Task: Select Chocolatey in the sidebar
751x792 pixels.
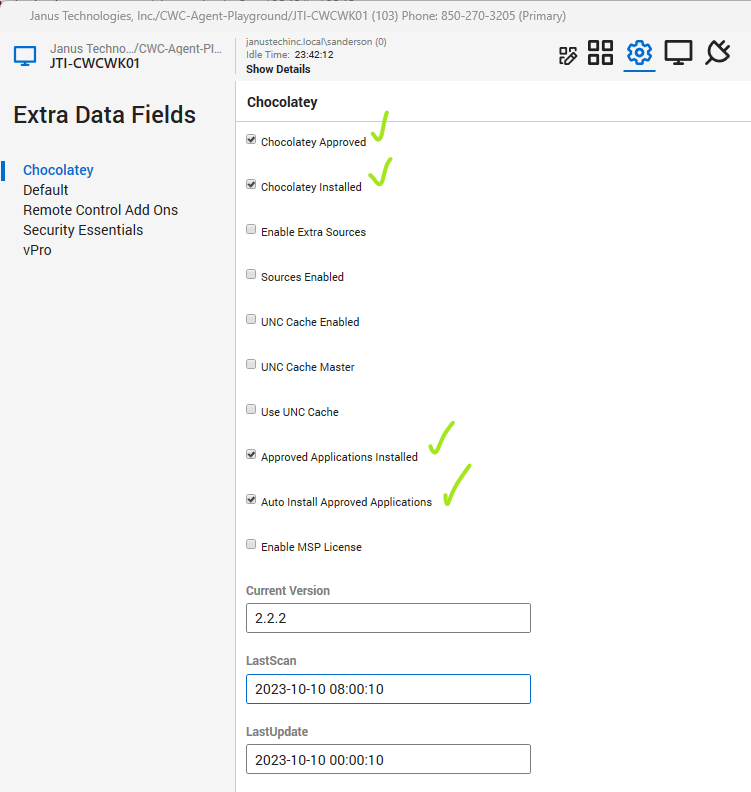Action: (58, 170)
